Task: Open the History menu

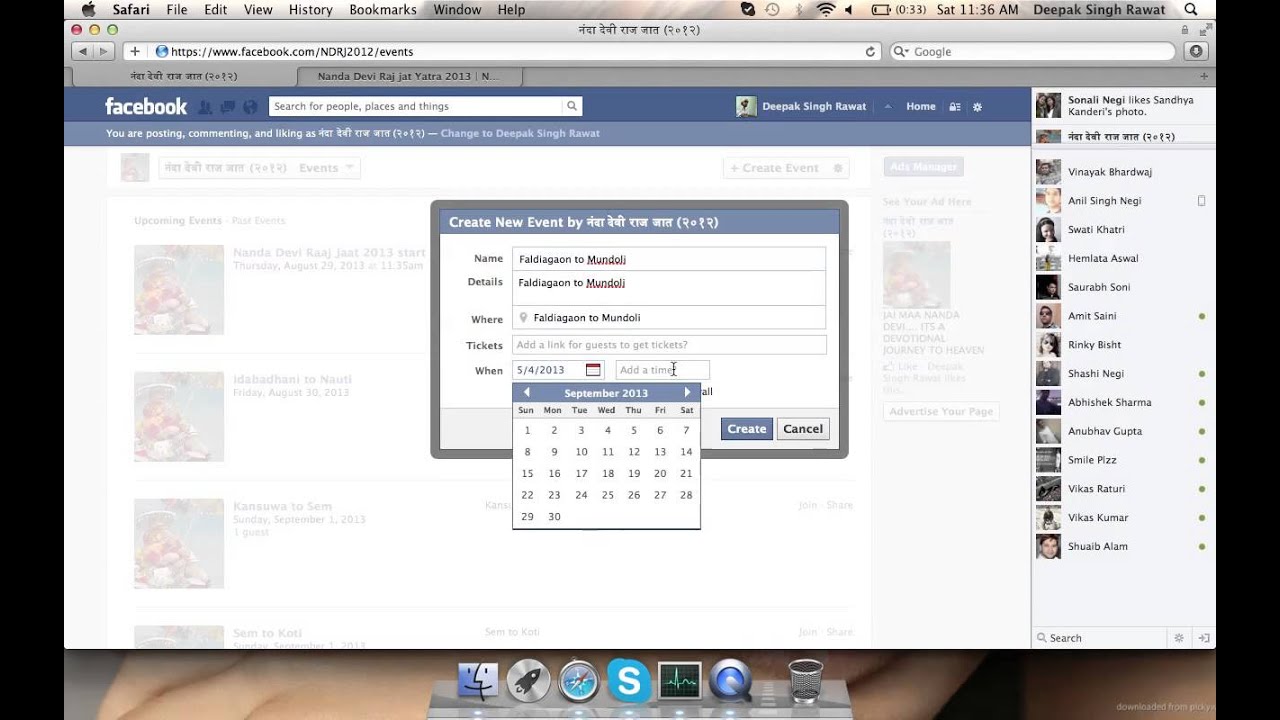Action: click(310, 9)
